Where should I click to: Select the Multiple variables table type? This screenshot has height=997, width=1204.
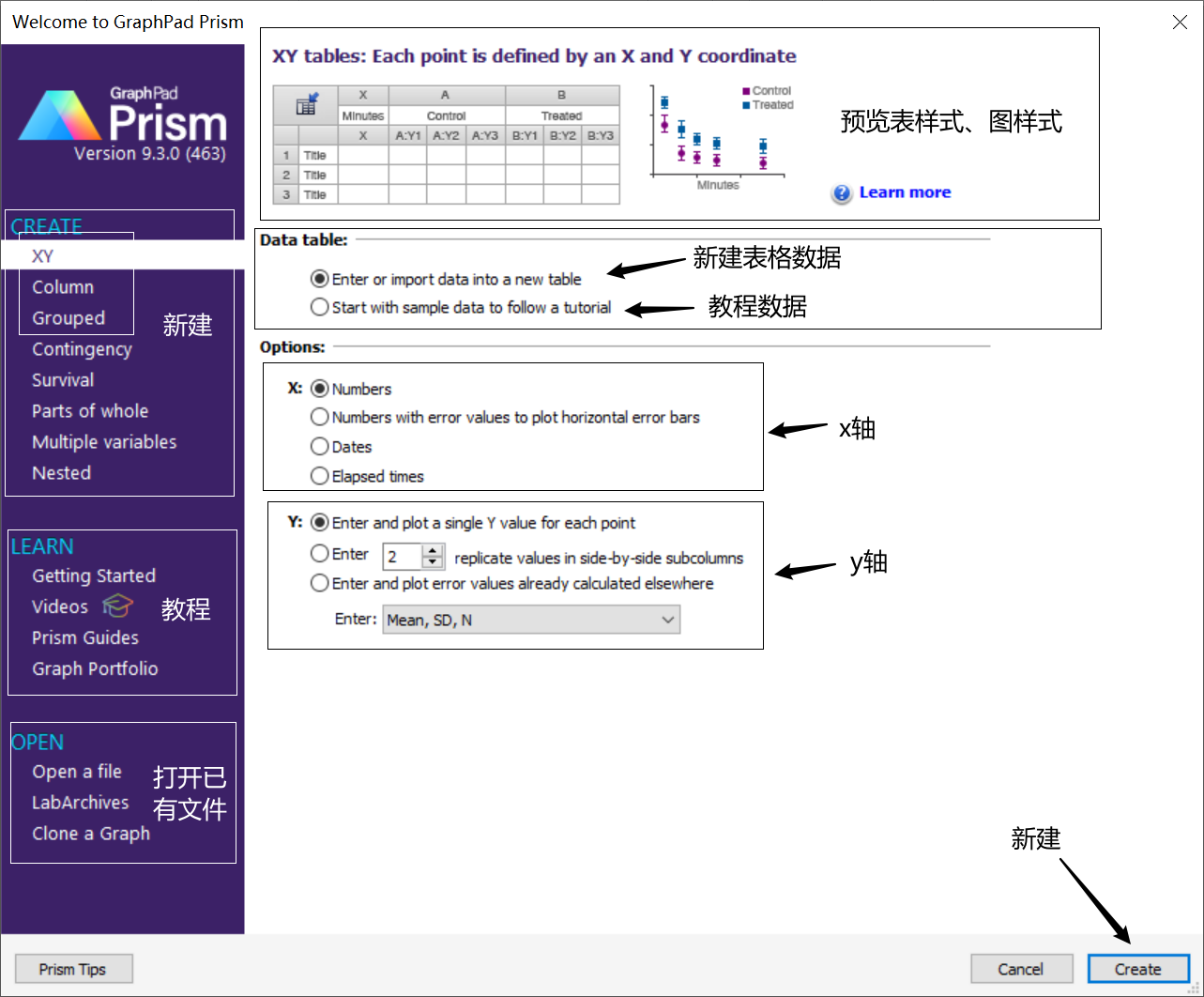point(104,441)
